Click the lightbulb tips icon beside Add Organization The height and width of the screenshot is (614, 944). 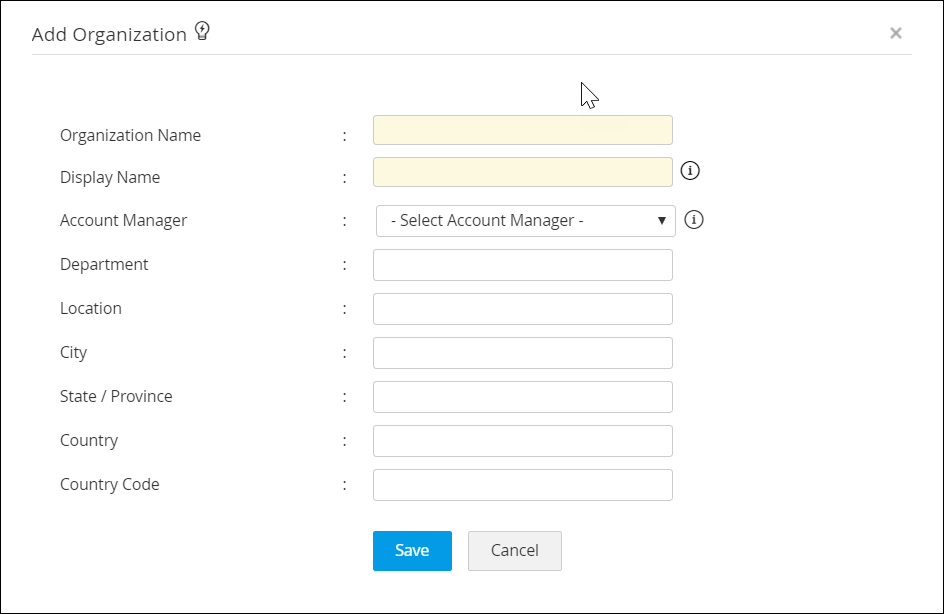(202, 32)
